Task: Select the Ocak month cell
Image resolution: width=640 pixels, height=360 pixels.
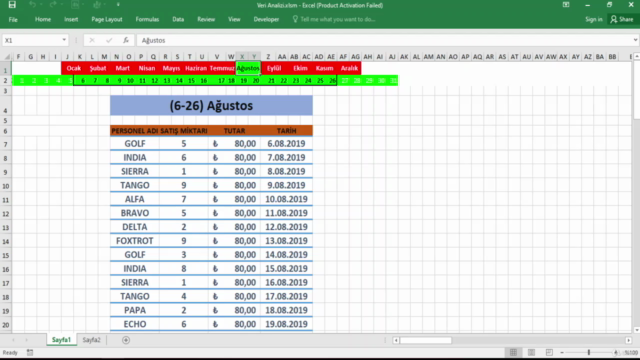Action: [x=73, y=68]
